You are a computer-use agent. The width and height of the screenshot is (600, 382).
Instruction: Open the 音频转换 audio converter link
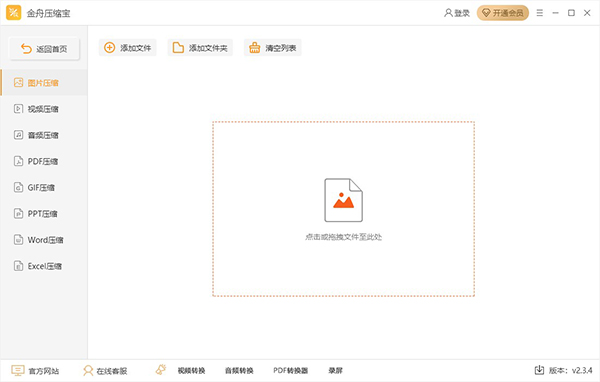[x=239, y=371]
